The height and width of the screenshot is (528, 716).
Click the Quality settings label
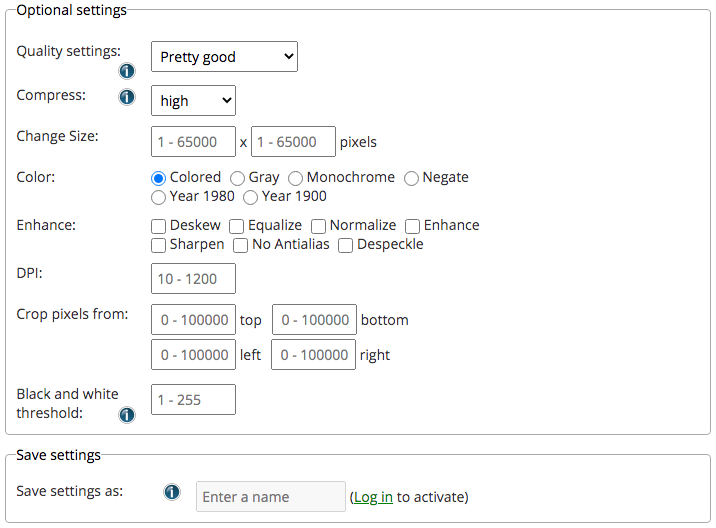click(68, 51)
